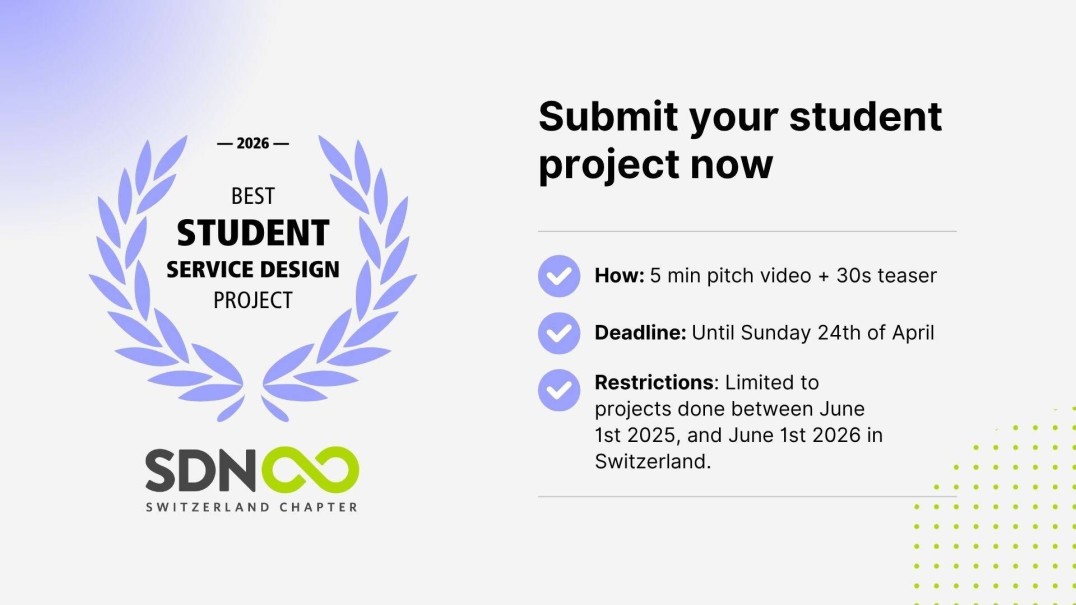Click the checkmark icon beside How
Image resolution: width=1076 pixels, height=605 pixels.
[559, 275]
